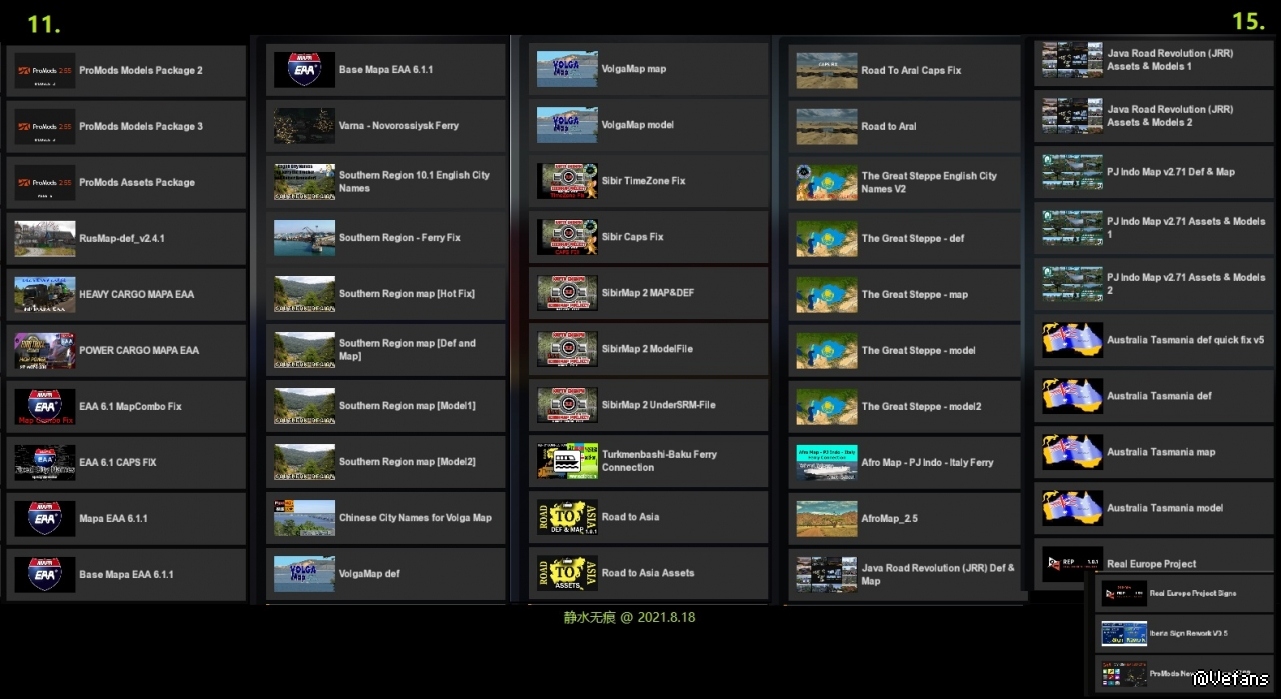Select the Real Europe Project mod
The width and height of the screenshot is (1281, 699).
click(x=1154, y=564)
